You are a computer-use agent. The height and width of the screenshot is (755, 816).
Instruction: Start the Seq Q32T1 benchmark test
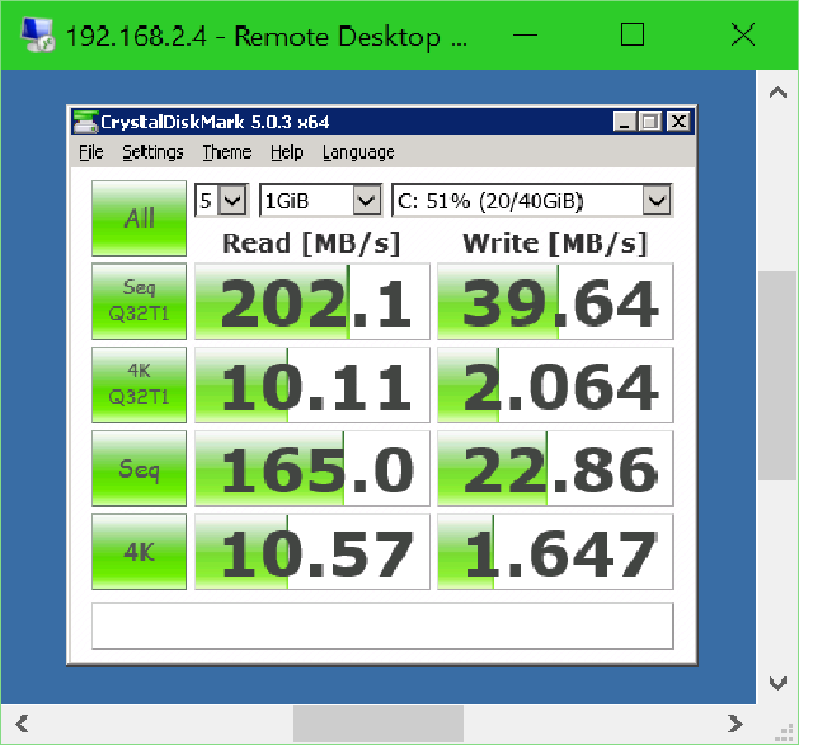pyautogui.click(x=139, y=301)
